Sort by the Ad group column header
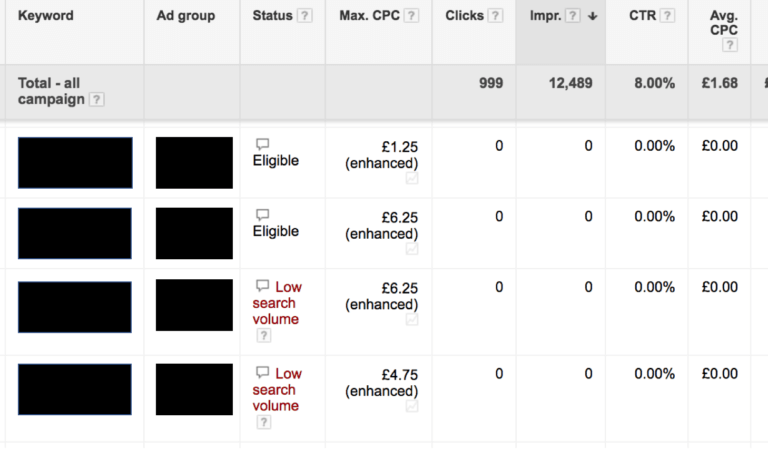Viewport: 768px width, 449px height. pos(186,16)
